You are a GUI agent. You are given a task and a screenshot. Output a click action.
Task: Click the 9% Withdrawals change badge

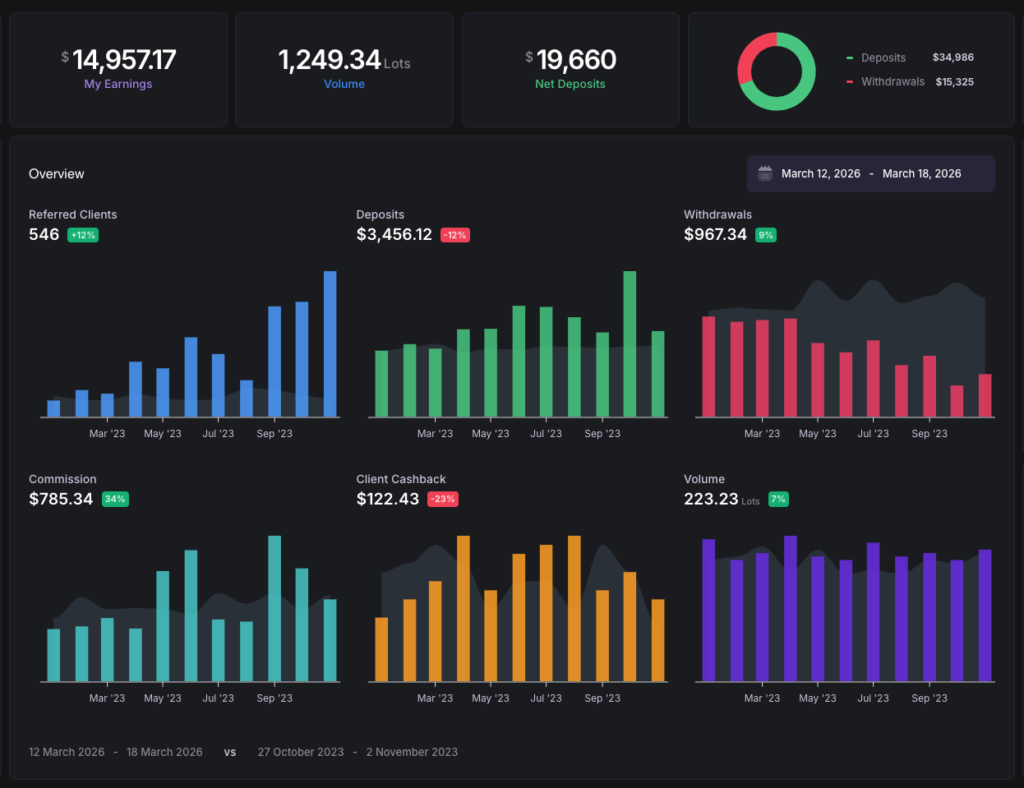tap(766, 235)
